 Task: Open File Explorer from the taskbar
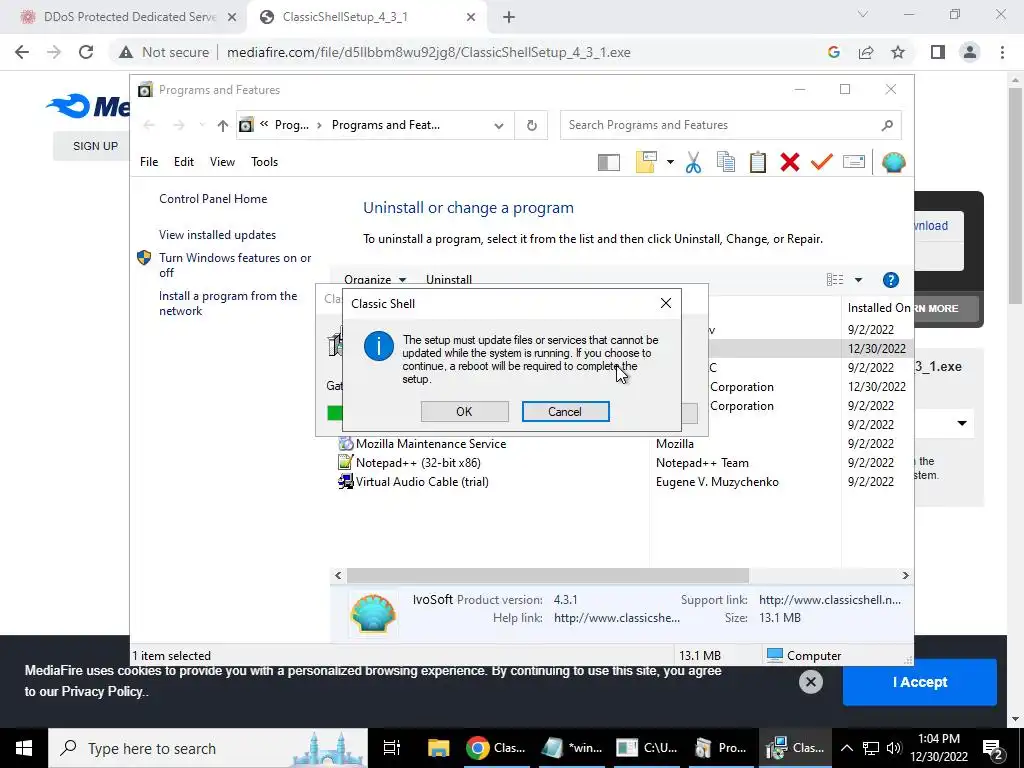[x=438, y=748]
